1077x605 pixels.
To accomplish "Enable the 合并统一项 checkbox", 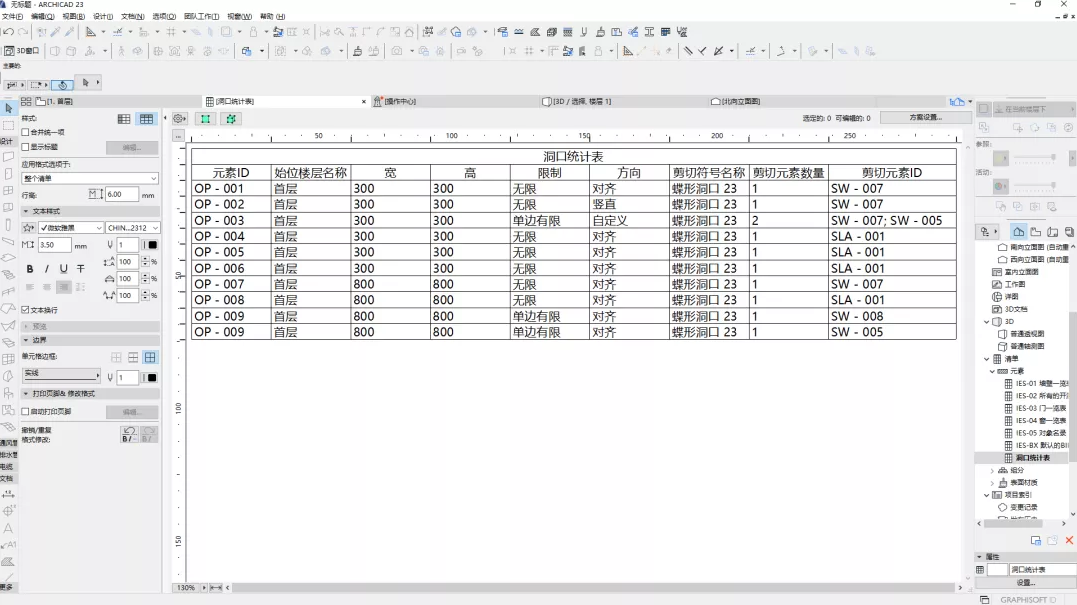I will [26, 132].
